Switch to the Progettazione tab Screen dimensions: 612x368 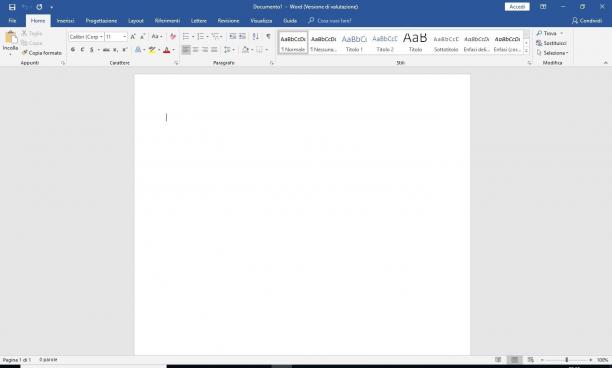[x=101, y=21]
